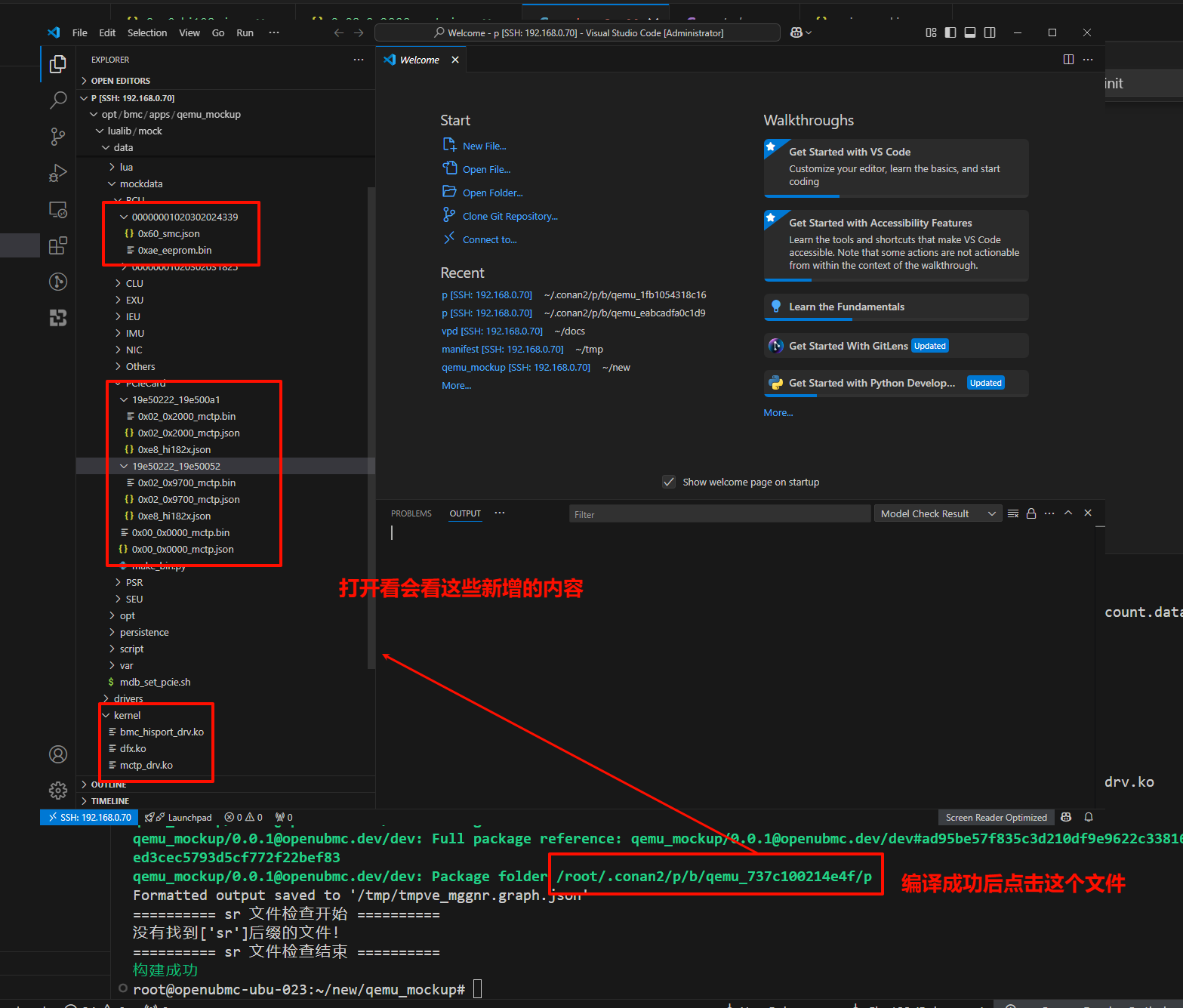Open the Source Control view
The width and height of the screenshot is (1183, 1008).
click(58, 136)
